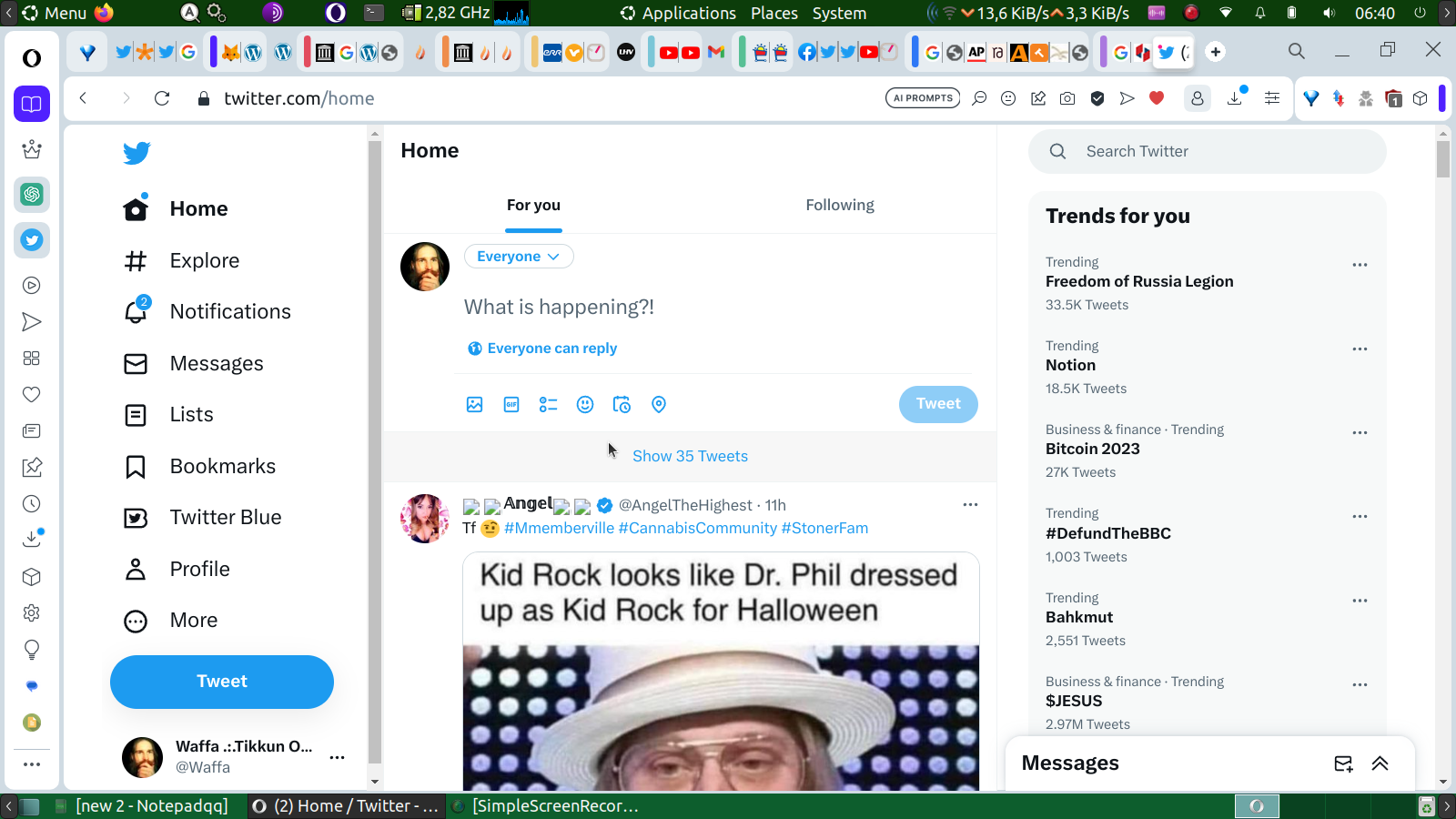Expand the Everyone audience dropdown
This screenshot has width=1456, height=819.
[x=519, y=257]
